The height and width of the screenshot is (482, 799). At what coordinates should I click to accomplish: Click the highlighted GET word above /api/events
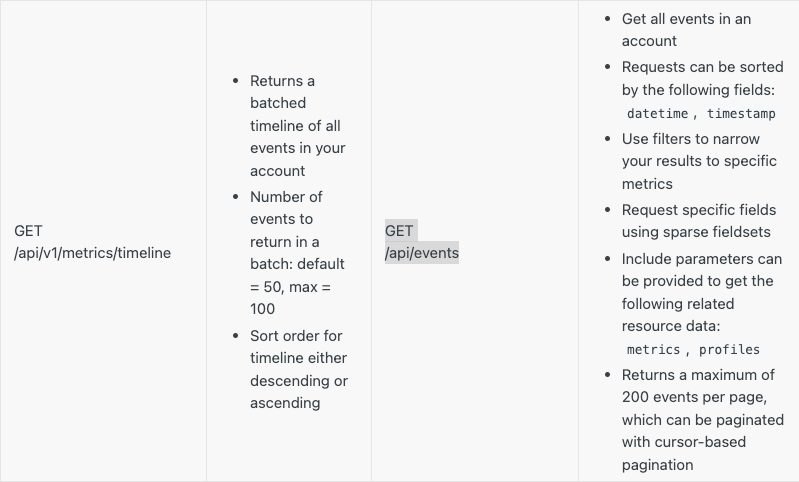point(399,231)
